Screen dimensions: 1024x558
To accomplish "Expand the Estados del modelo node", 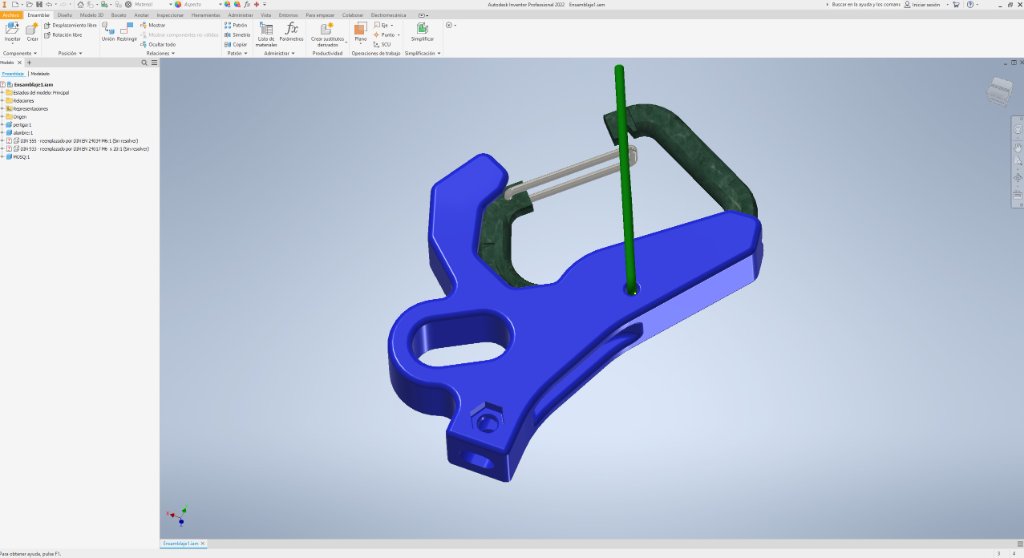I will point(3,93).
